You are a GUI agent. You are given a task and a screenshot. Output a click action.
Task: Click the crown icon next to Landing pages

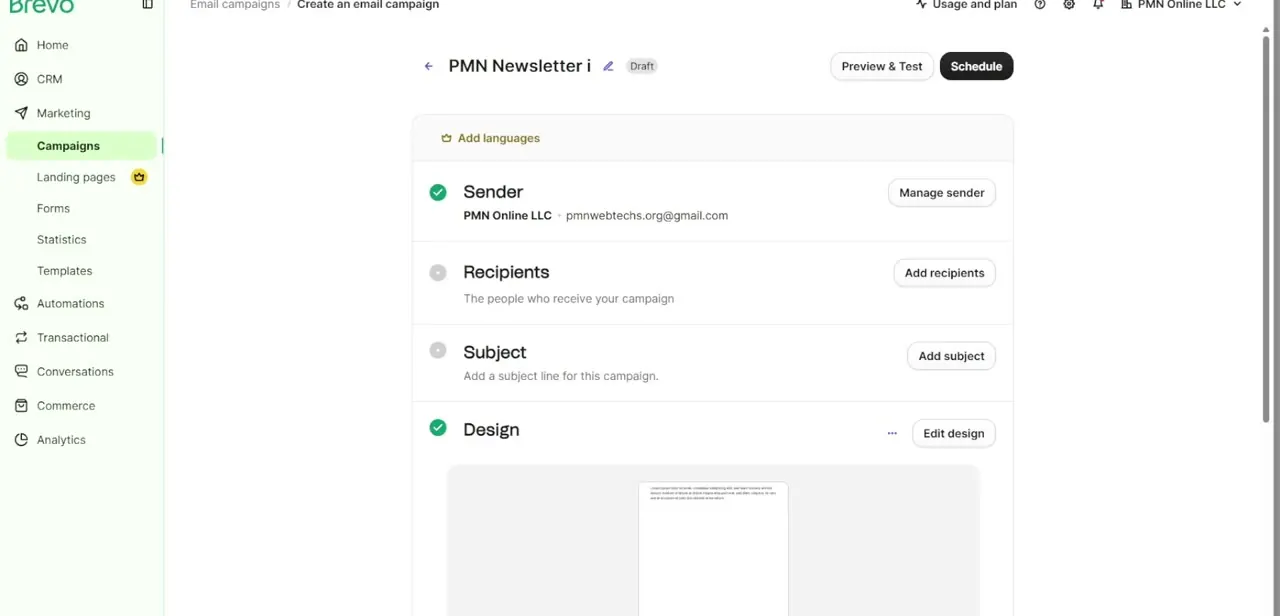[x=139, y=177]
